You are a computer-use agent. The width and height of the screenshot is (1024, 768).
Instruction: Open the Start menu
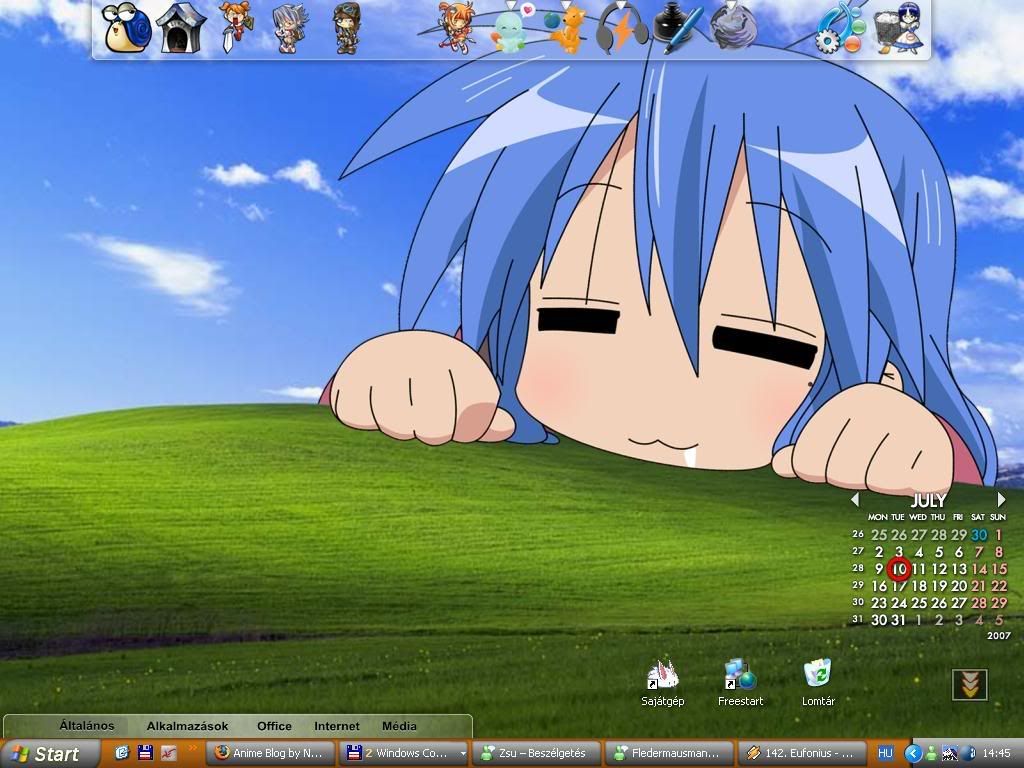click(50, 754)
